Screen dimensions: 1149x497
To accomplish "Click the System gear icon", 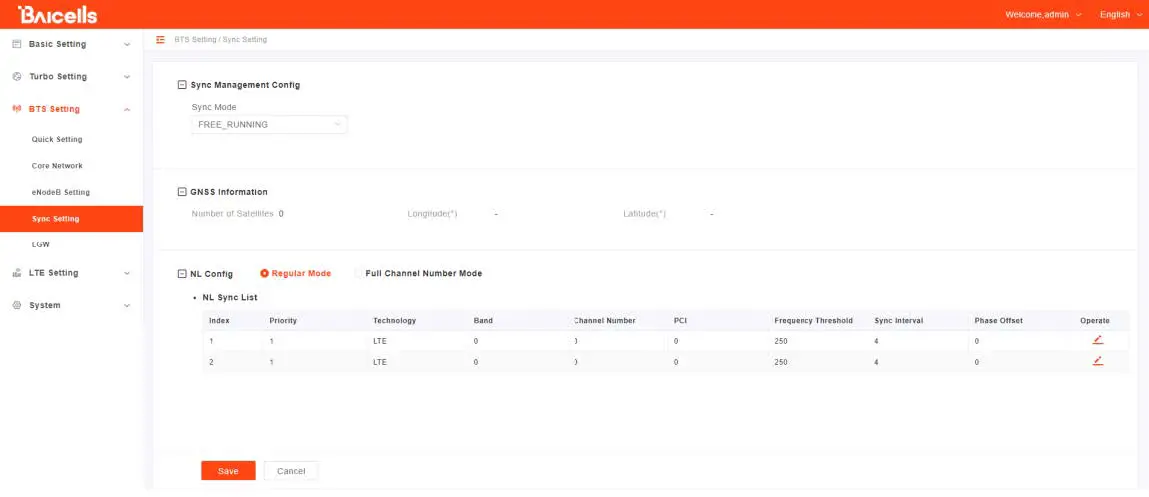I will coord(17,305).
